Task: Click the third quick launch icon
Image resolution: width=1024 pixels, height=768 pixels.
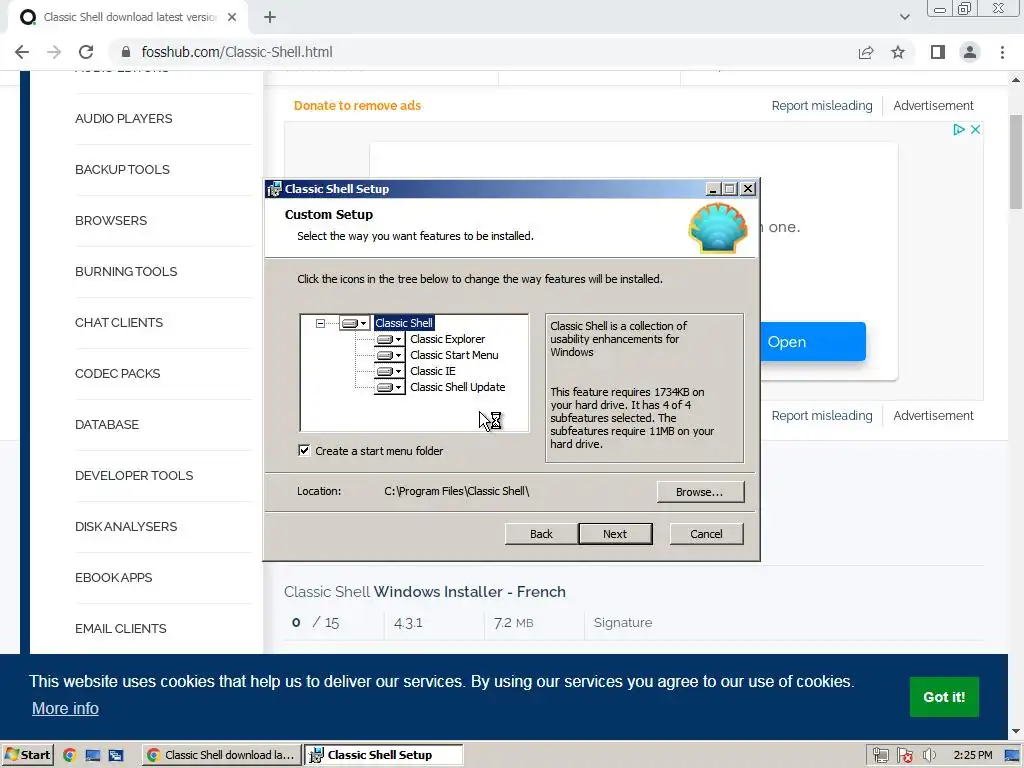Action: pyautogui.click(x=116, y=755)
